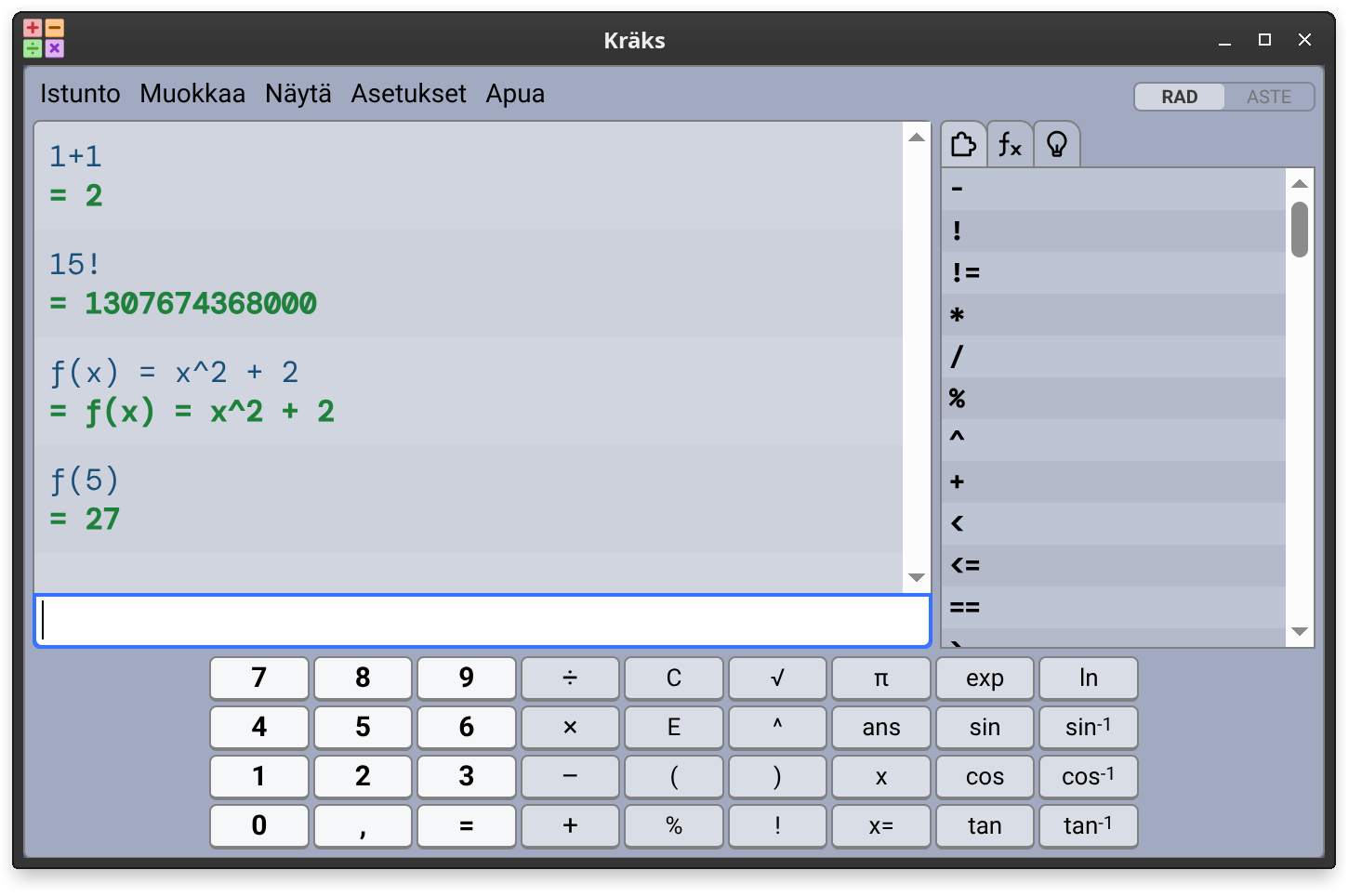1362x896 pixels.
Task: Clear input with the C button
Action: [674, 678]
